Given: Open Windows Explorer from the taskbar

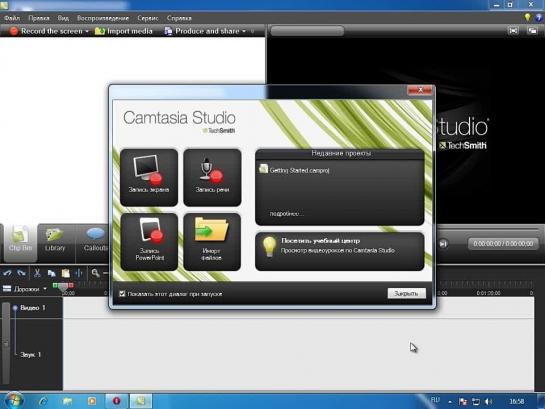Looking at the screenshot, I should coord(67,401).
